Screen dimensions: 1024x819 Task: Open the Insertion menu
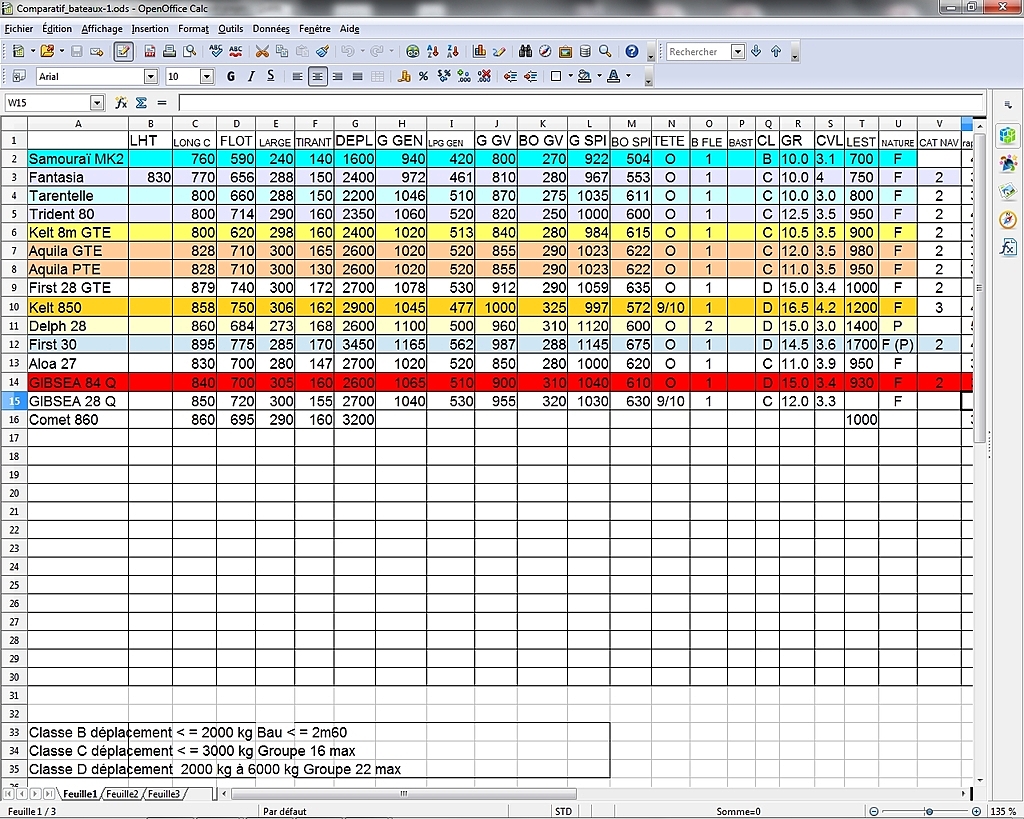pyautogui.click(x=150, y=29)
